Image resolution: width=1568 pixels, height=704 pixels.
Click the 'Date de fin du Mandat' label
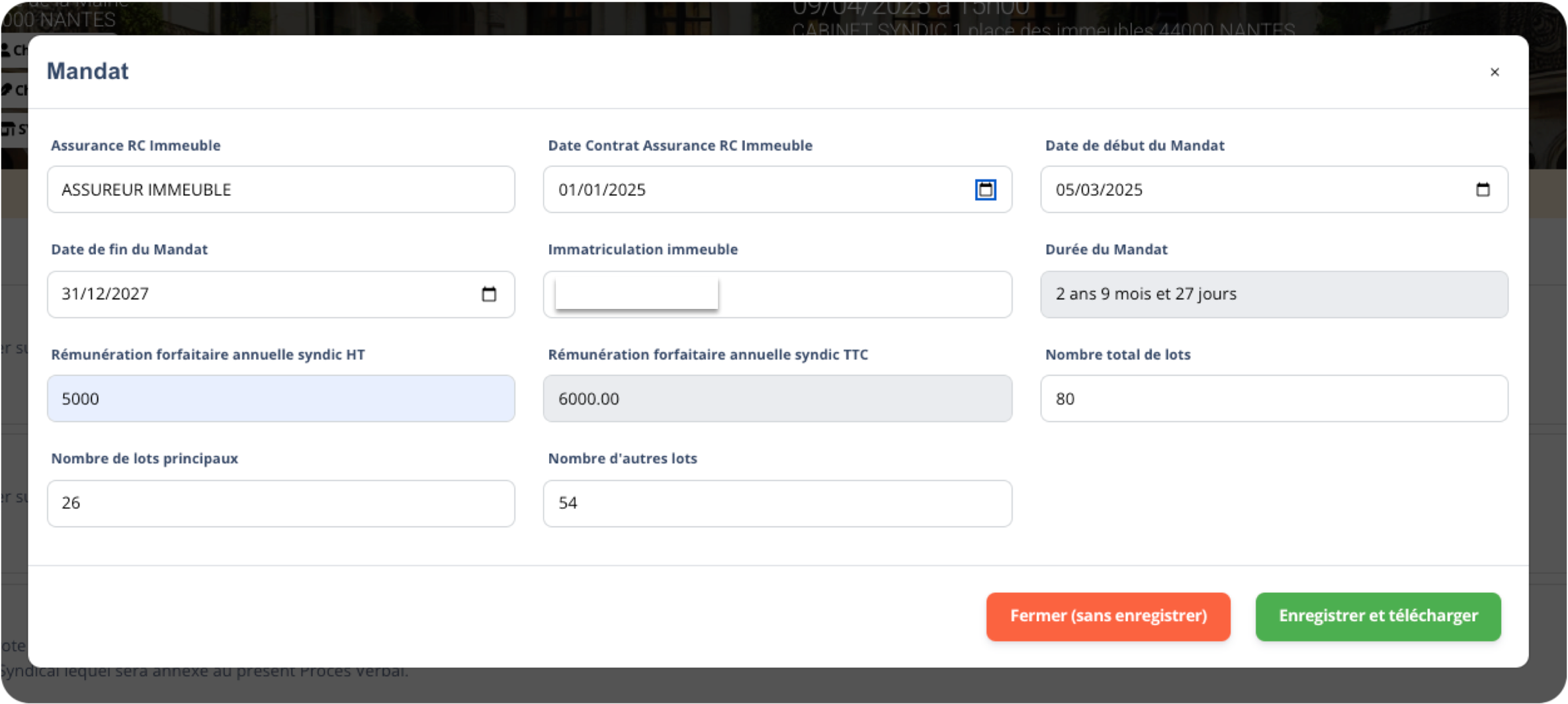pos(129,249)
